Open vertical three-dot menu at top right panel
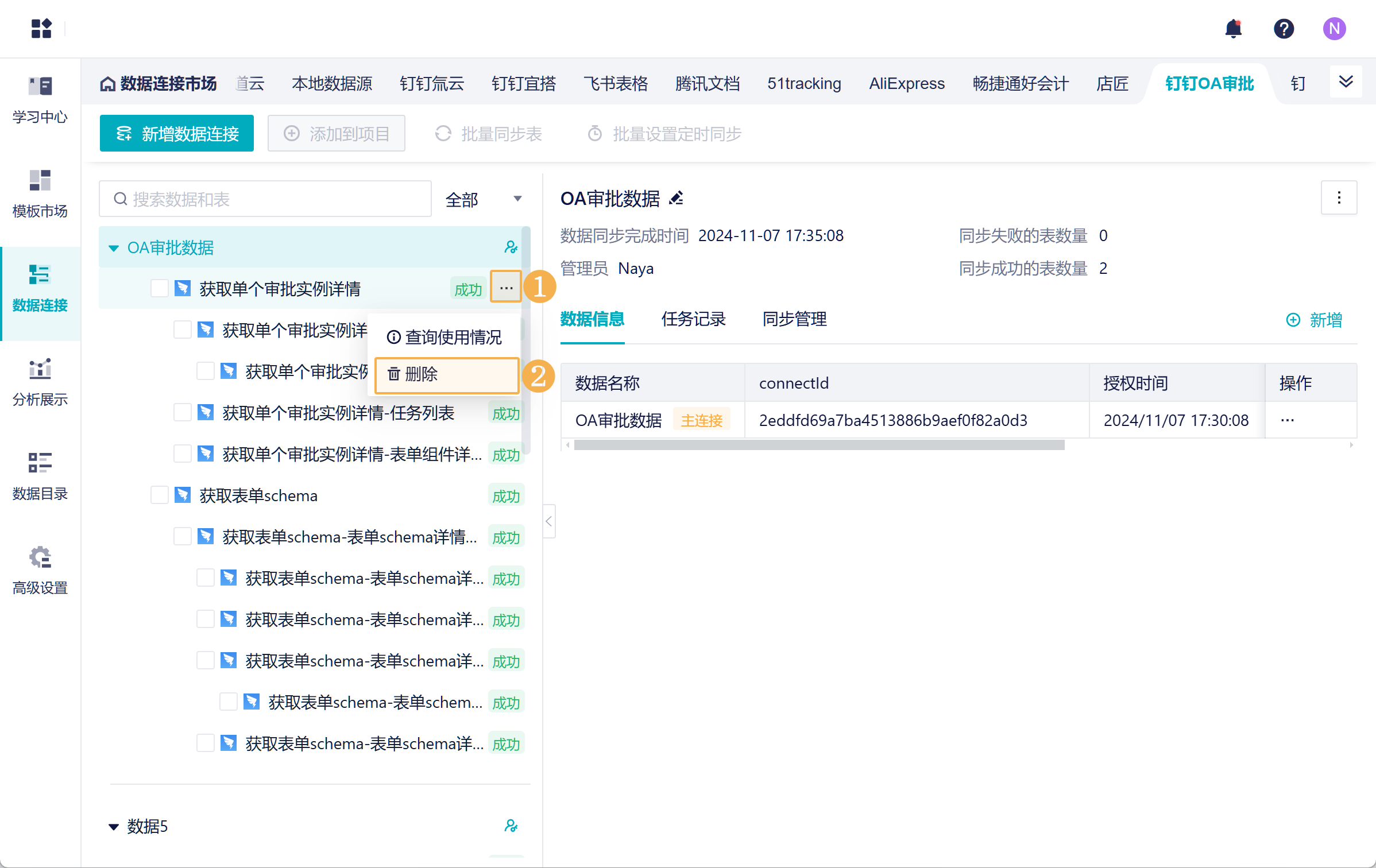This screenshot has width=1376, height=868. [1339, 198]
